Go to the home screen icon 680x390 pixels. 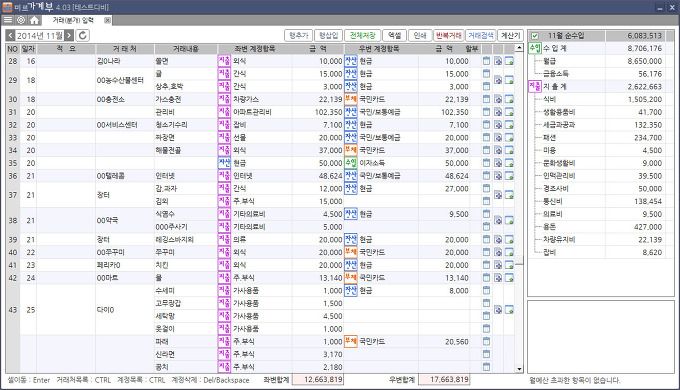[x=35, y=20]
